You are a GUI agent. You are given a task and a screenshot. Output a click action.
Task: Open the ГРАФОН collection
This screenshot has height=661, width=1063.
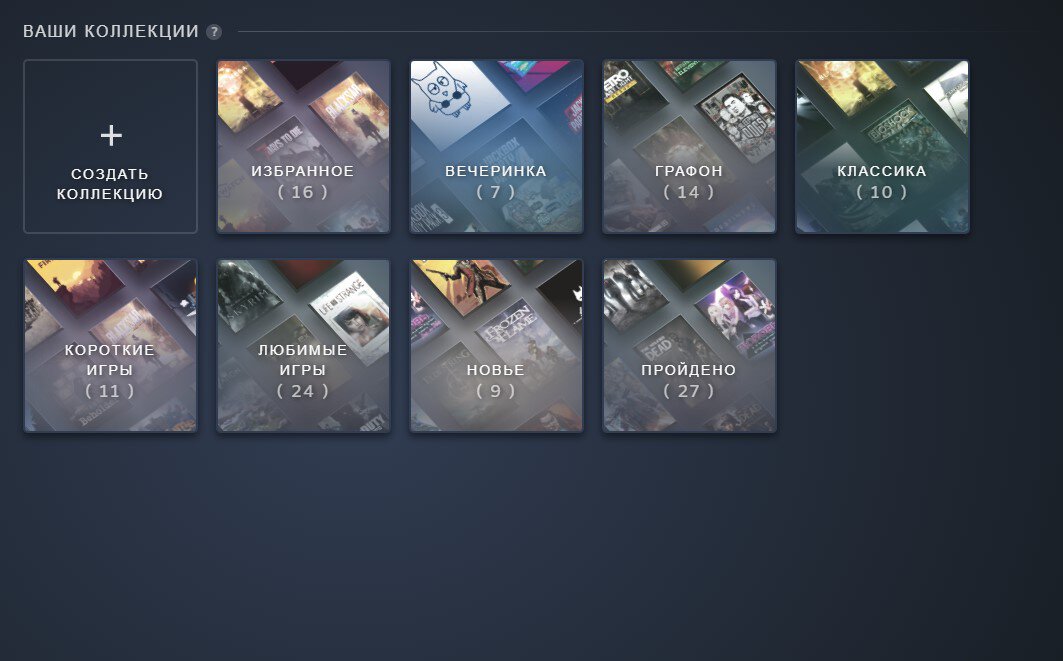coord(689,146)
